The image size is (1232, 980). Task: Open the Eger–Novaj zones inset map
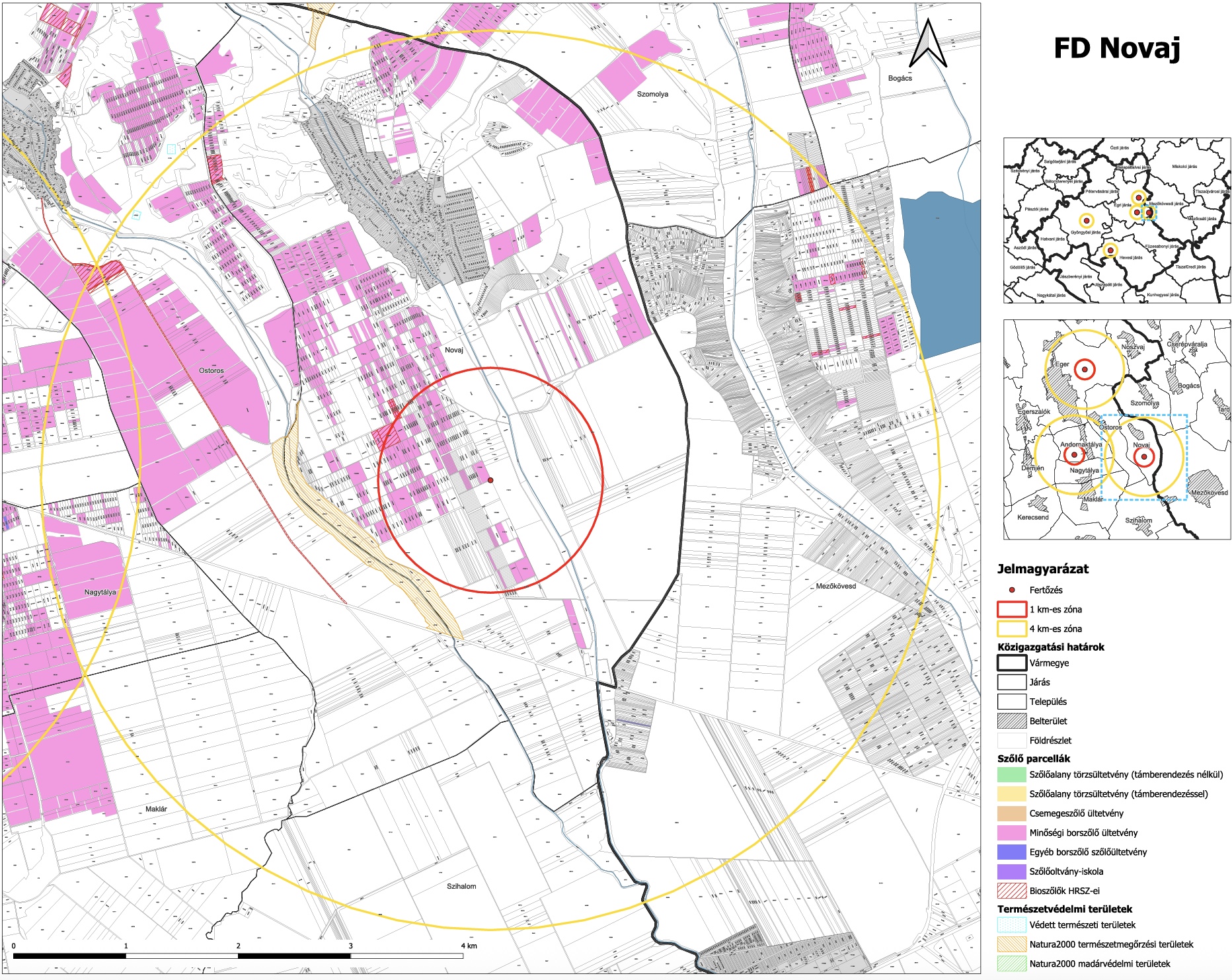point(1116,430)
